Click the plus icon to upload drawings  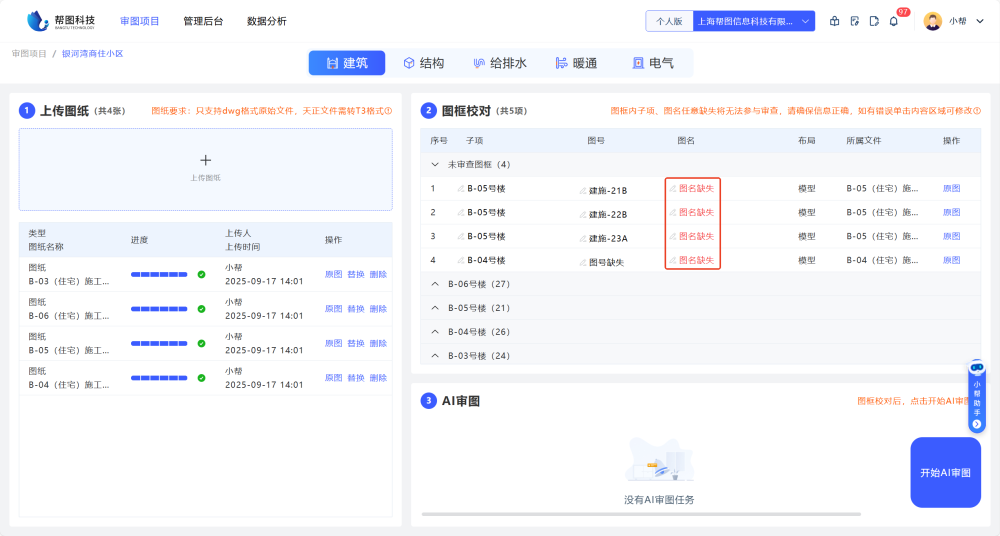click(205, 160)
